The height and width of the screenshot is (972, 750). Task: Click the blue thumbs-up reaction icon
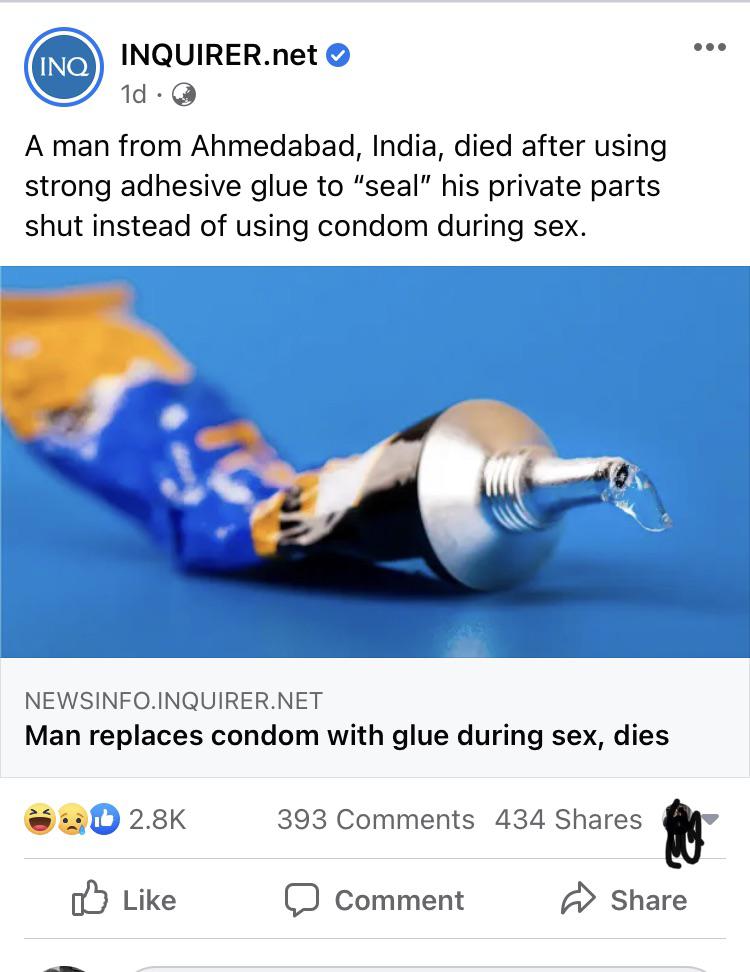(x=105, y=820)
